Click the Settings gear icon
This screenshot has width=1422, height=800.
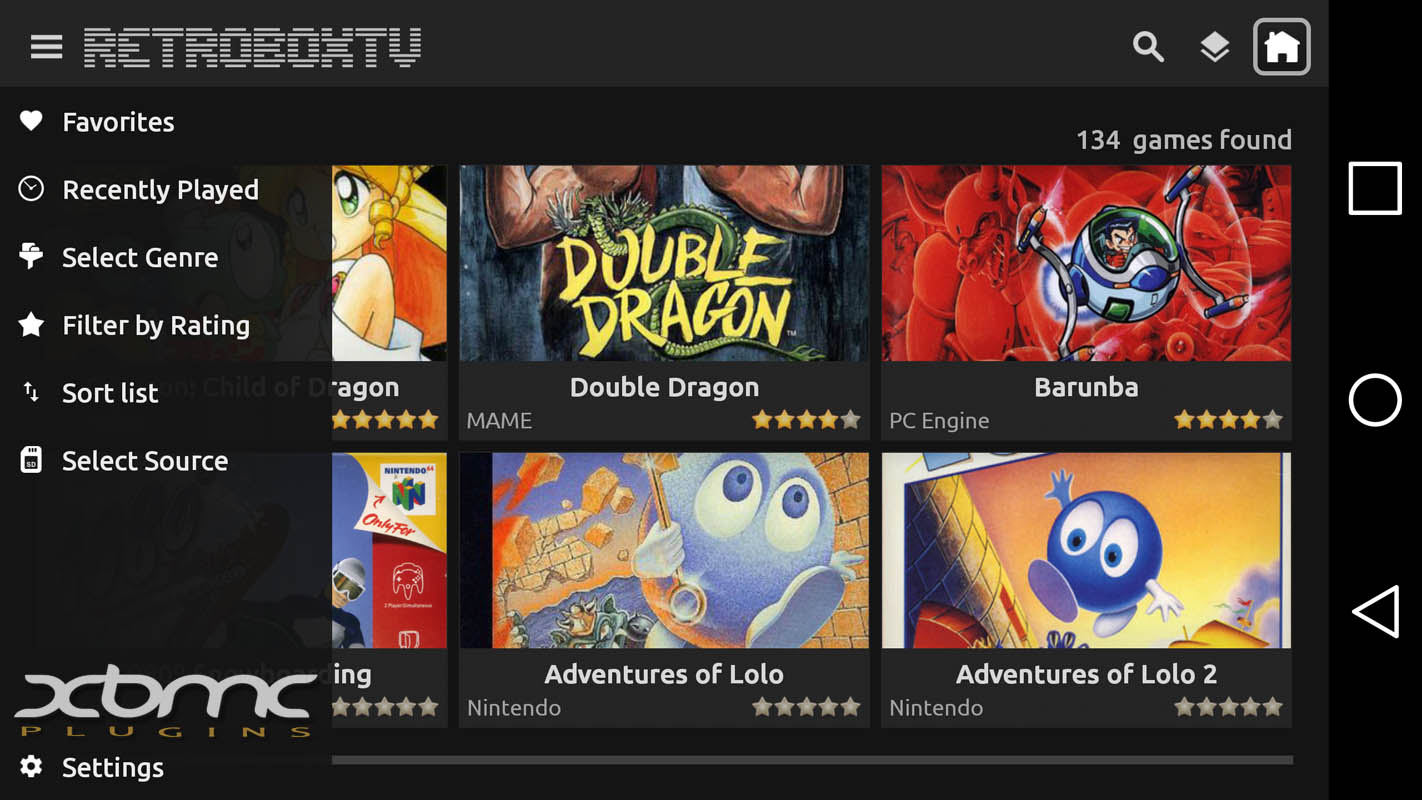(31, 767)
